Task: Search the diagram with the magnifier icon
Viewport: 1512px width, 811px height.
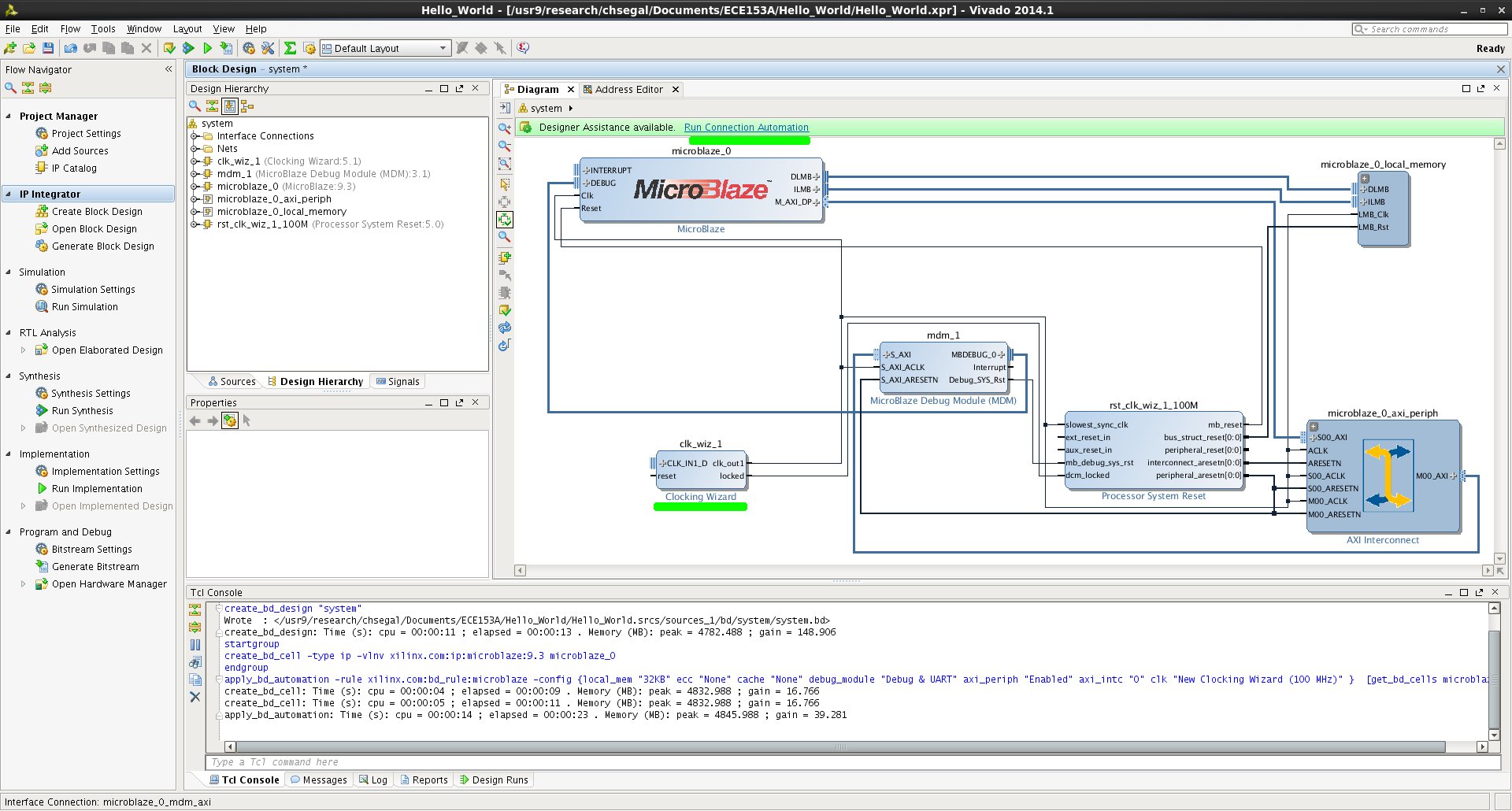Action: (x=505, y=237)
